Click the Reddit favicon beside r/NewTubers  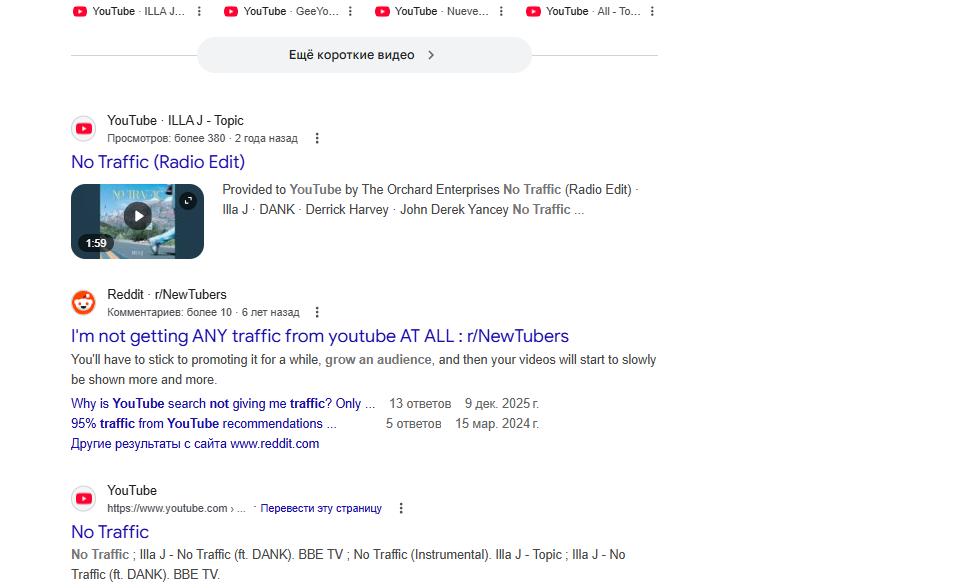(84, 303)
